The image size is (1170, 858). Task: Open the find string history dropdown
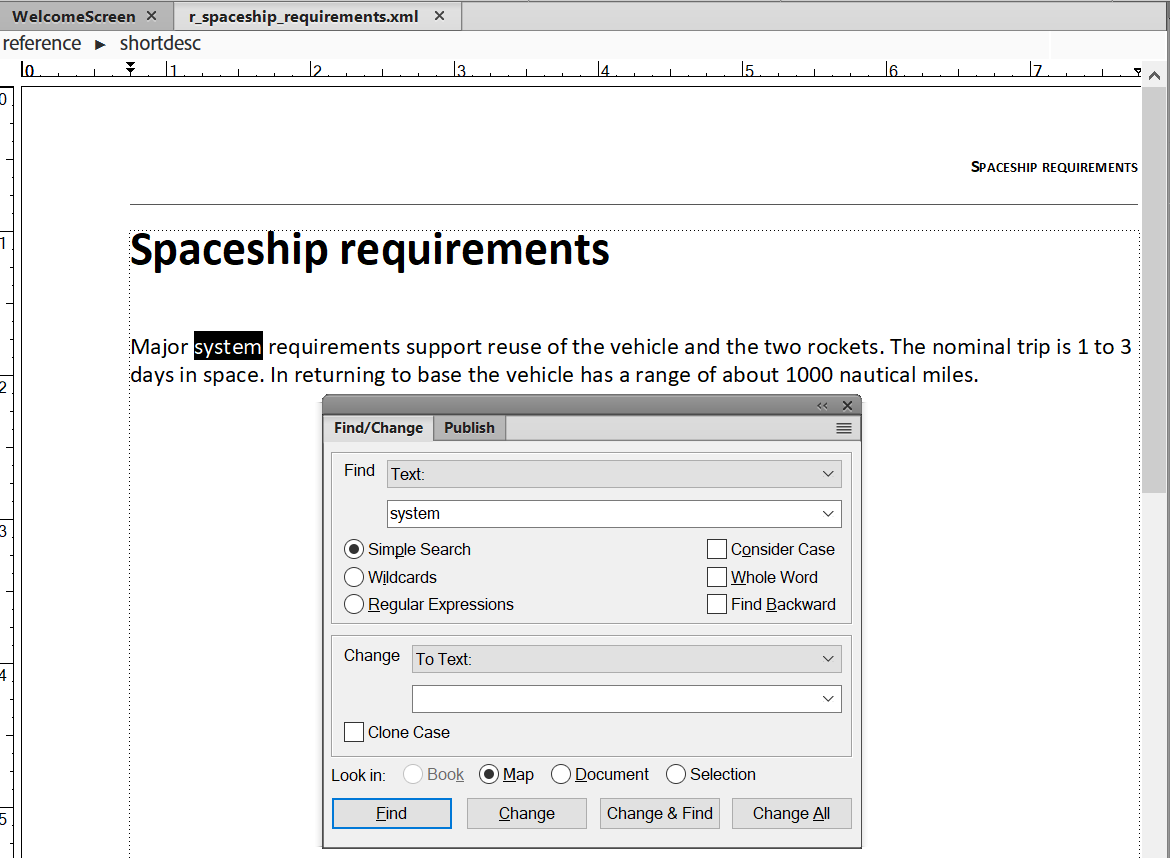pos(828,514)
